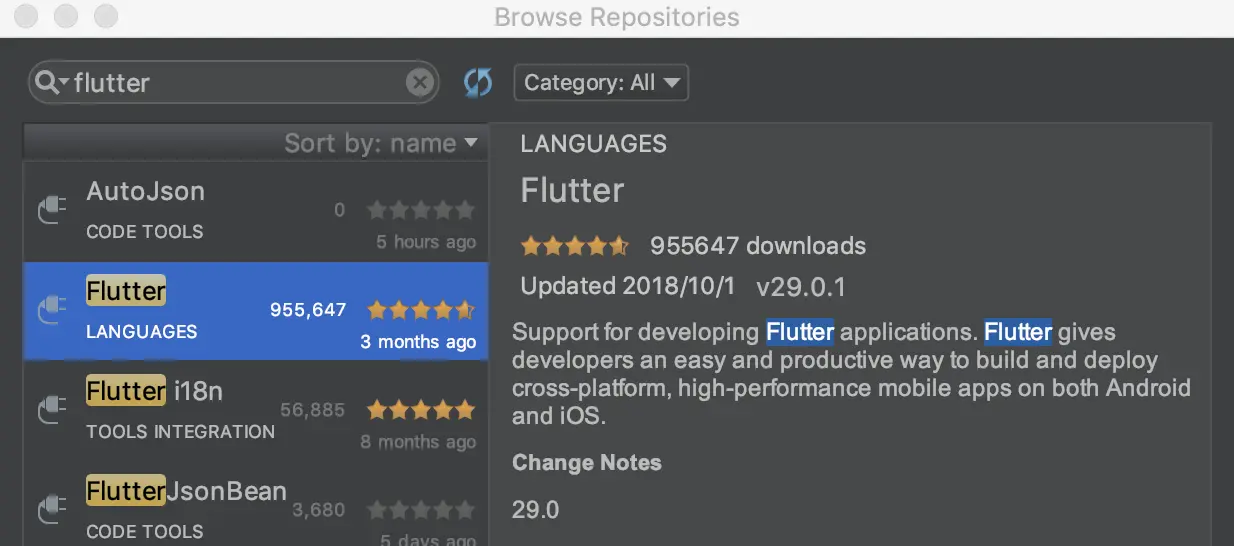Image resolution: width=1234 pixels, height=546 pixels.
Task: Select the FlutterJsonBean plugin entry
Action: click(256, 504)
